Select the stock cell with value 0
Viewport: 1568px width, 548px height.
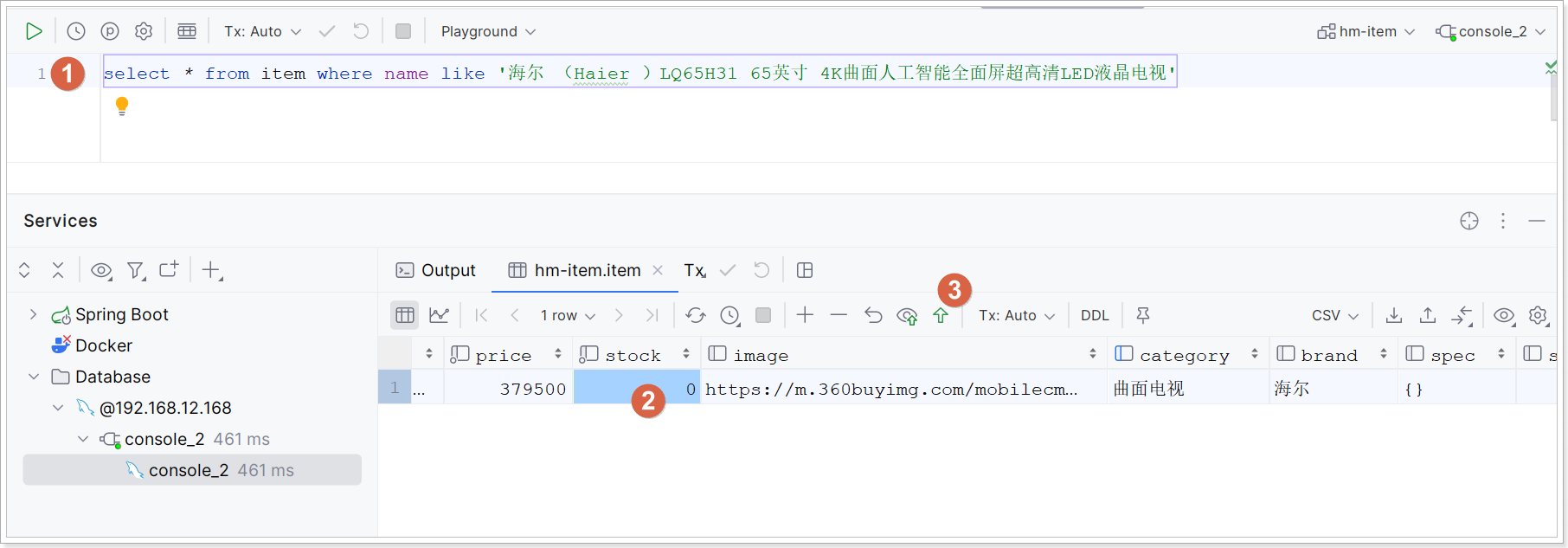coord(637,389)
